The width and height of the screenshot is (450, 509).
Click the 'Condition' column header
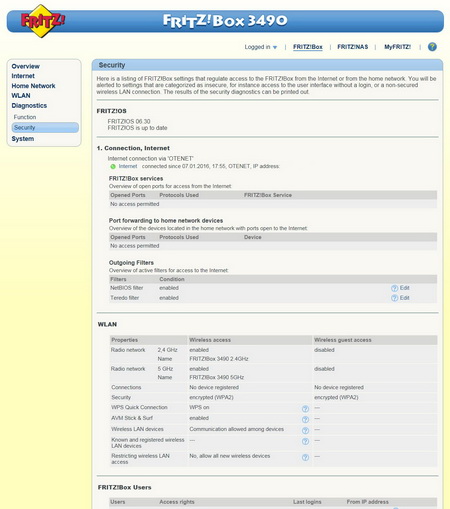172,279
